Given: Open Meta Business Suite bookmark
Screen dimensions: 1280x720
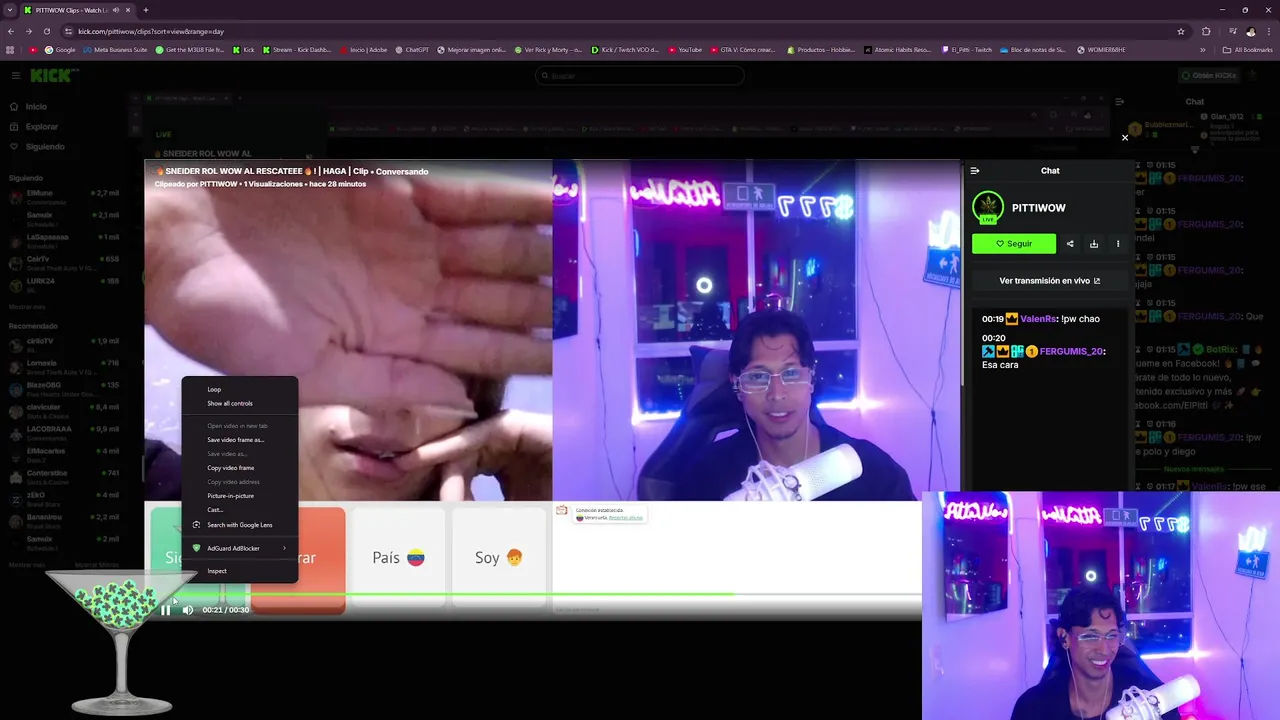Looking at the screenshot, I should click(x=117, y=49).
